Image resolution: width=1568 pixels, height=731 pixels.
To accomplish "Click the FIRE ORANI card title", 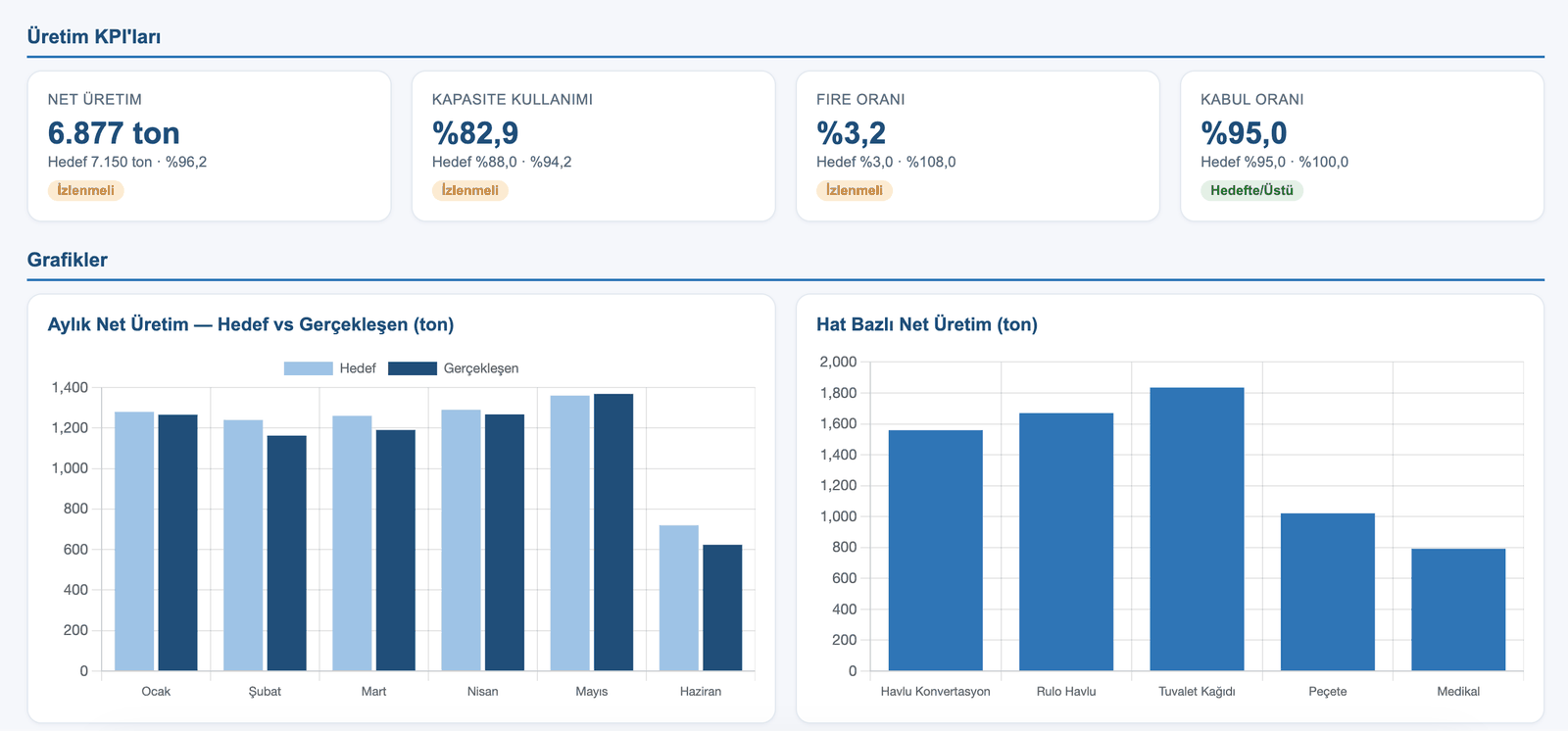I will click(860, 99).
